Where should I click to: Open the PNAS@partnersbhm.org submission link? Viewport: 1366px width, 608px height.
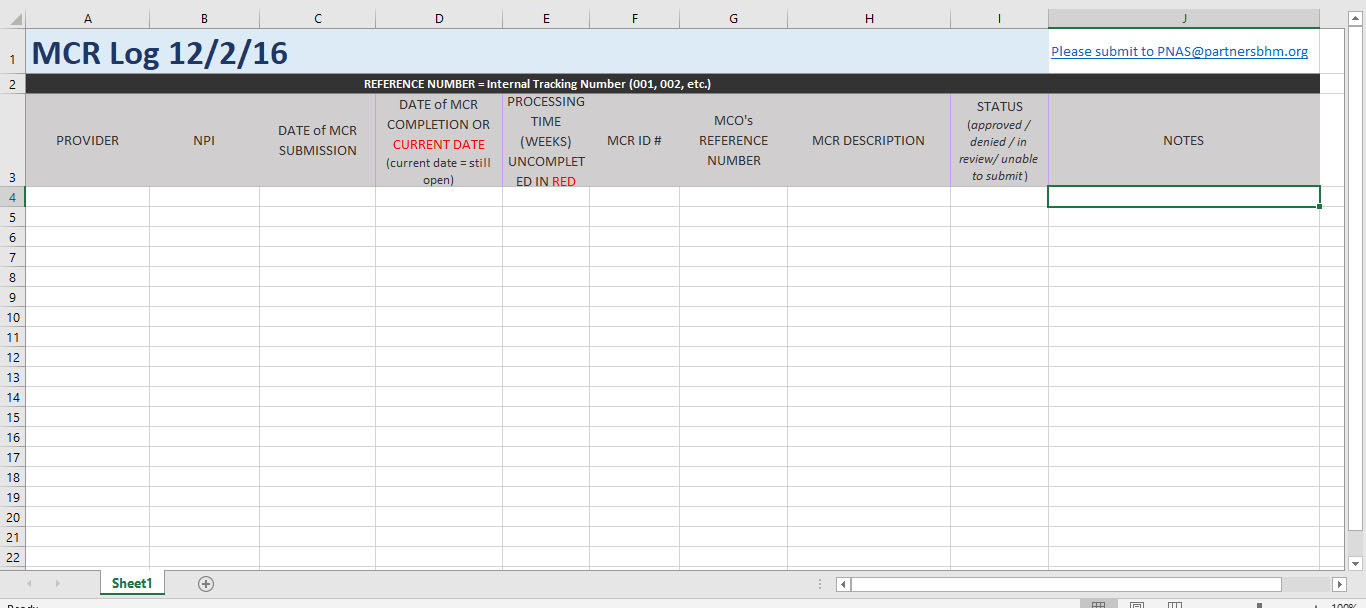[x=1179, y=51]
